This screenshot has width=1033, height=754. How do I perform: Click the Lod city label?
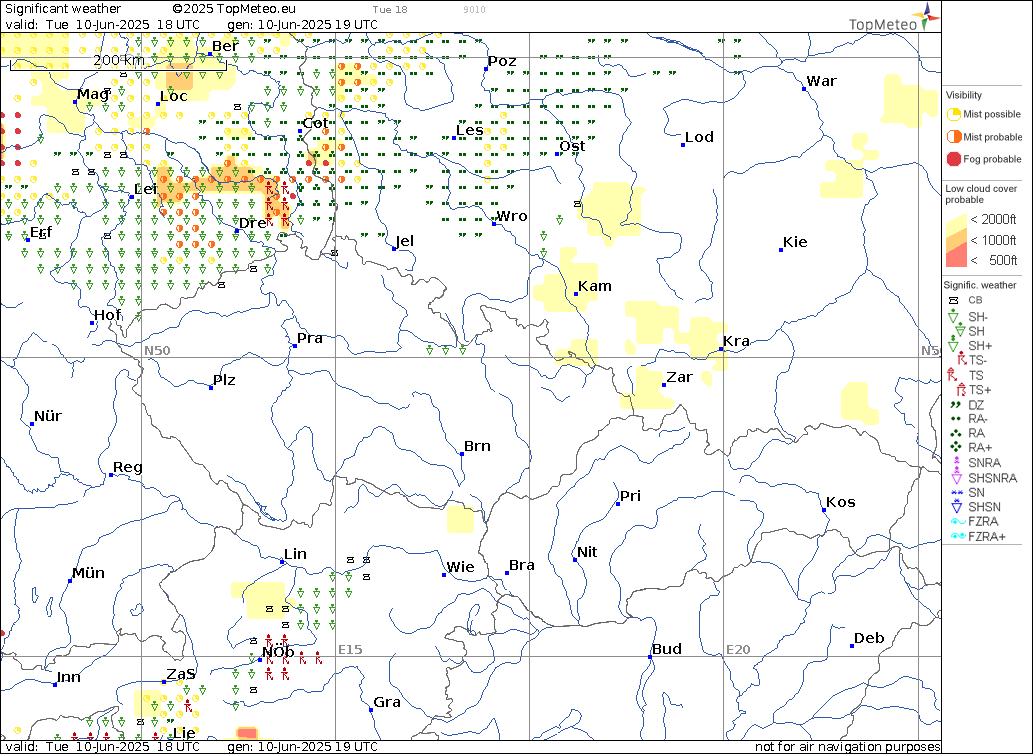coord(699,137)
